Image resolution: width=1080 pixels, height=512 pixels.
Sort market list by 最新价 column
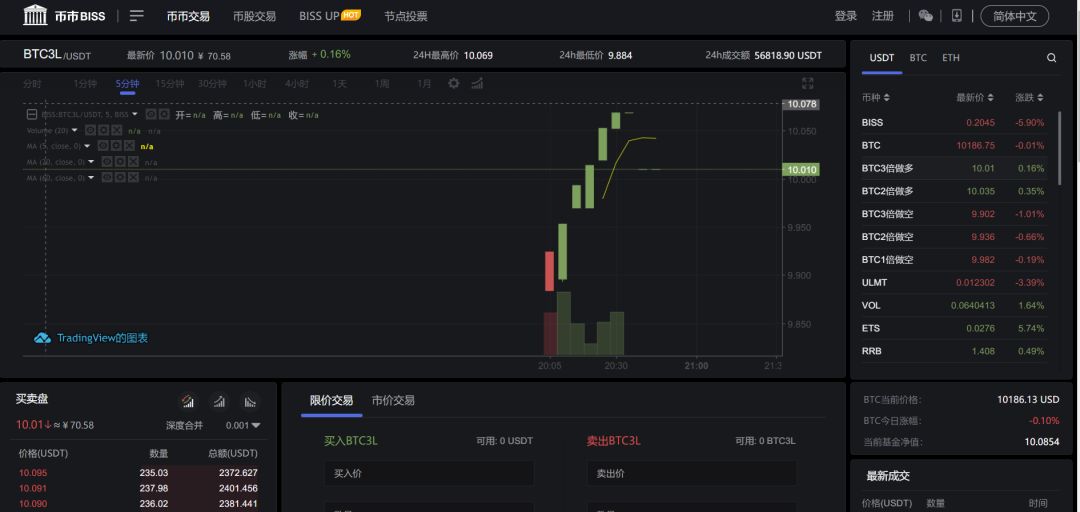click(x=975, y=98)
